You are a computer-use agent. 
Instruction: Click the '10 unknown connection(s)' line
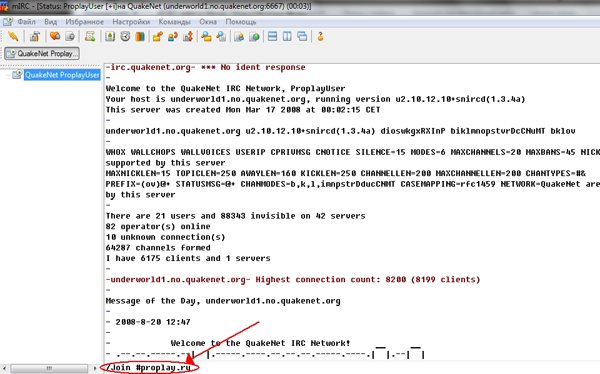click(165, 237)
